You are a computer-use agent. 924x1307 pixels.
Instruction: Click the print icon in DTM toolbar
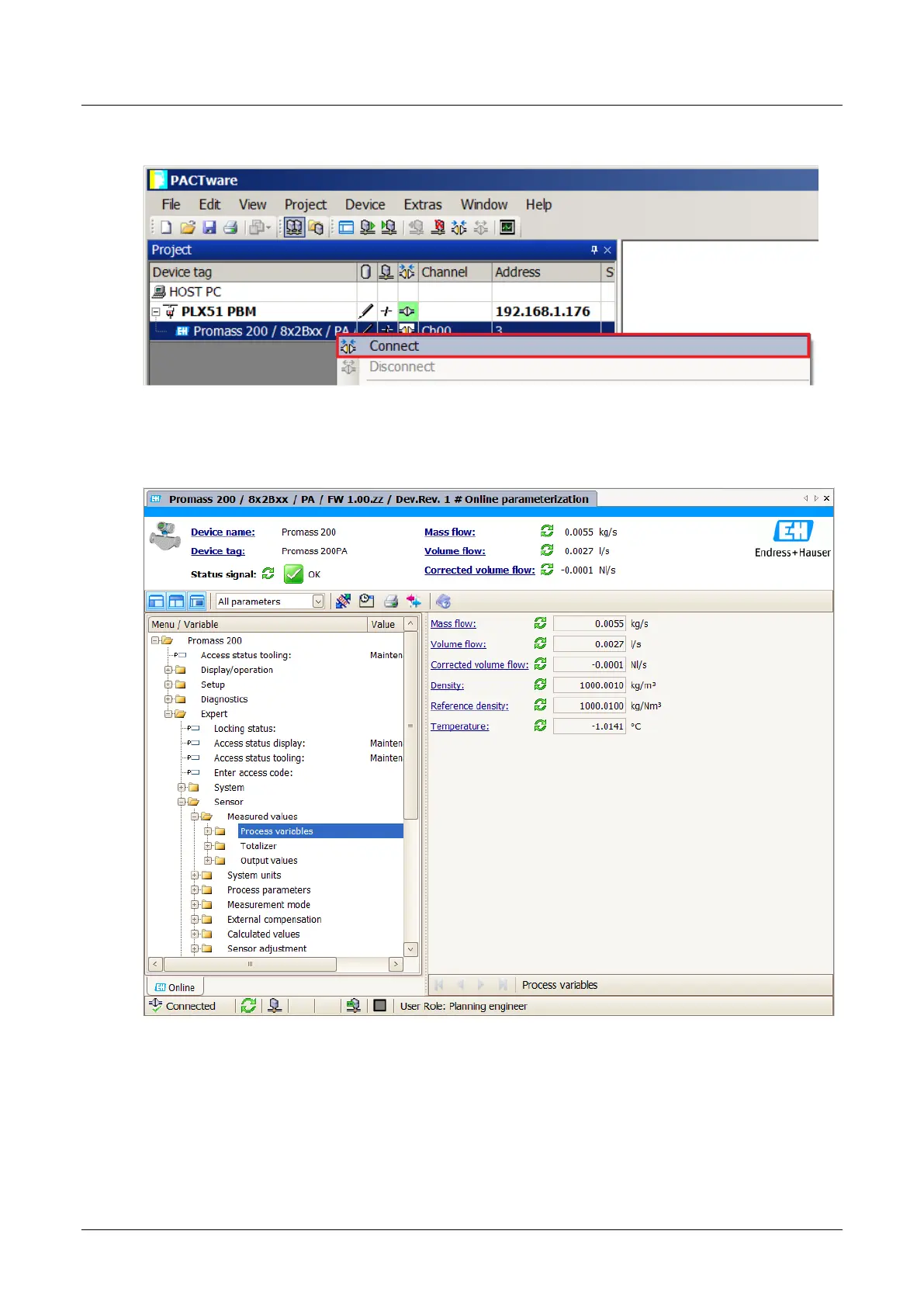coord(391,601)
